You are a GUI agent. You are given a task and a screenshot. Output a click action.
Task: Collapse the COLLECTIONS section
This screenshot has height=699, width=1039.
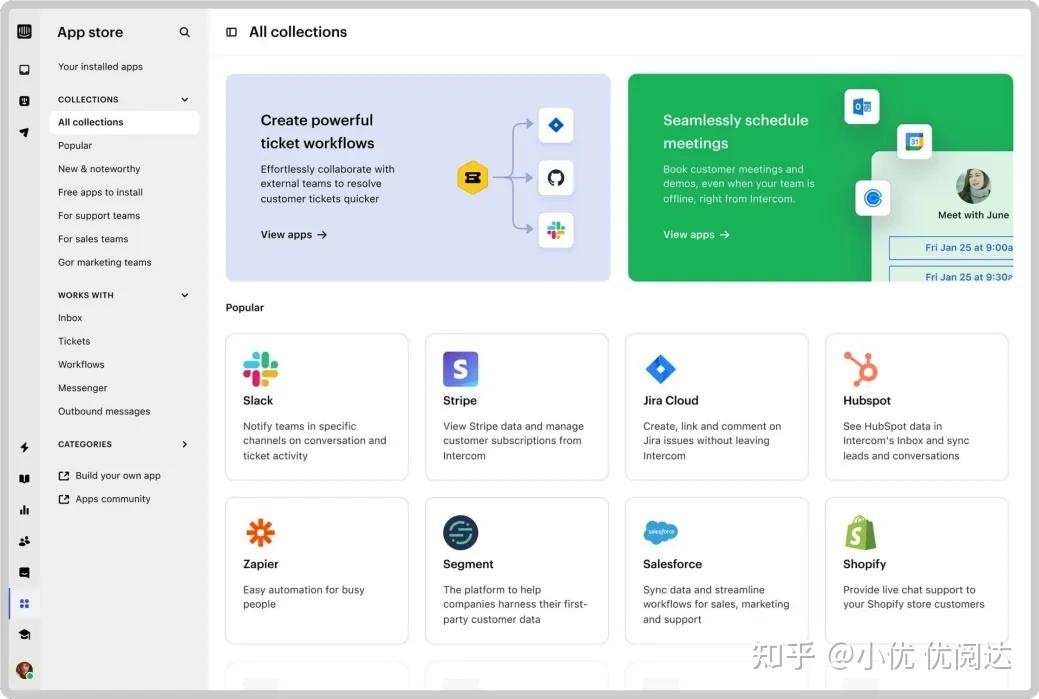pos(183,99)
